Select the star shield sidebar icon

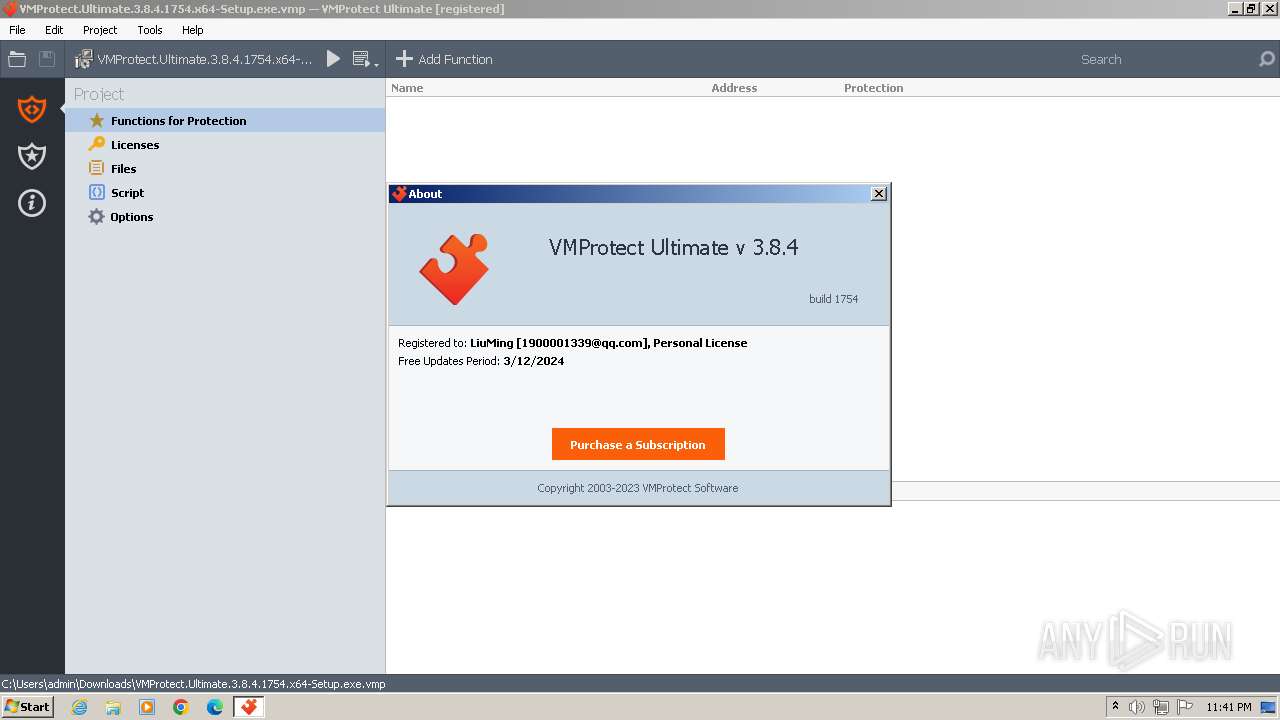pos(32,155)
